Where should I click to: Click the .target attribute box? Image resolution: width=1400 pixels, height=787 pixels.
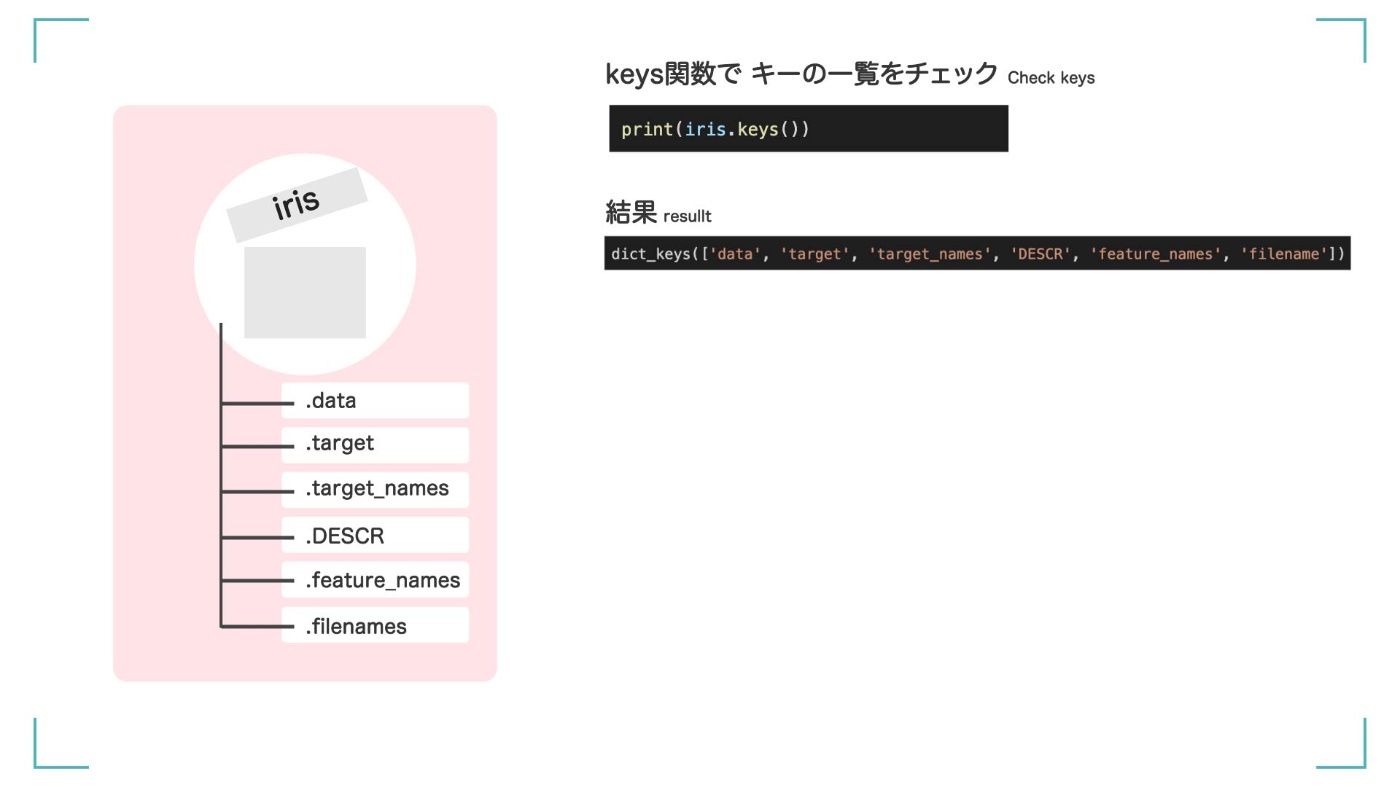click(x=375, y=445)
